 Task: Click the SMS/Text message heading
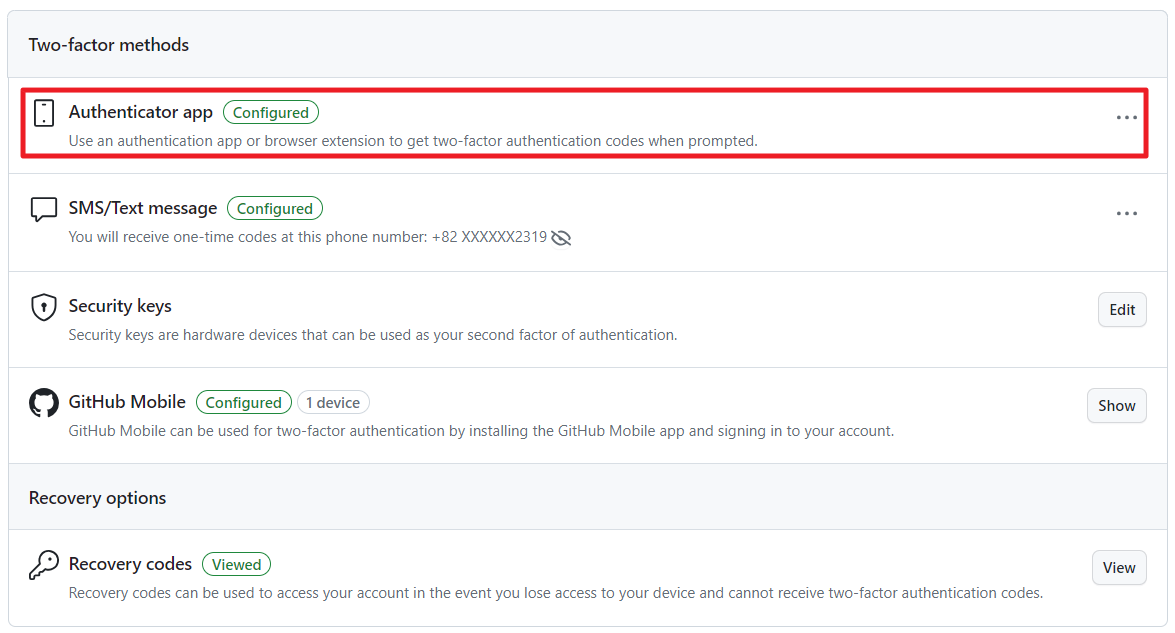tap(143, 208)
